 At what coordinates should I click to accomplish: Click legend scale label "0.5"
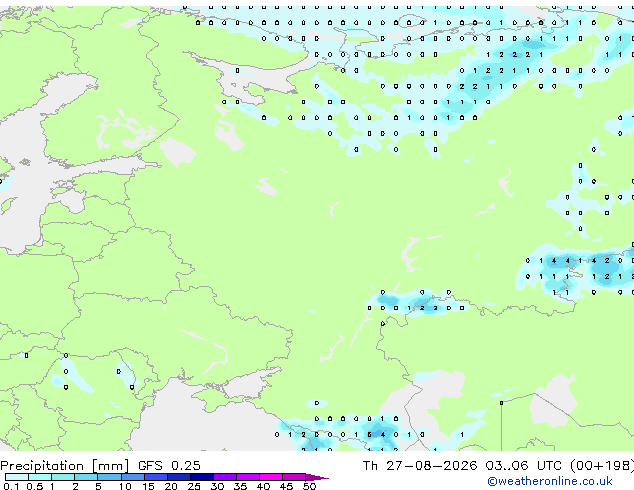click(35, 486)
